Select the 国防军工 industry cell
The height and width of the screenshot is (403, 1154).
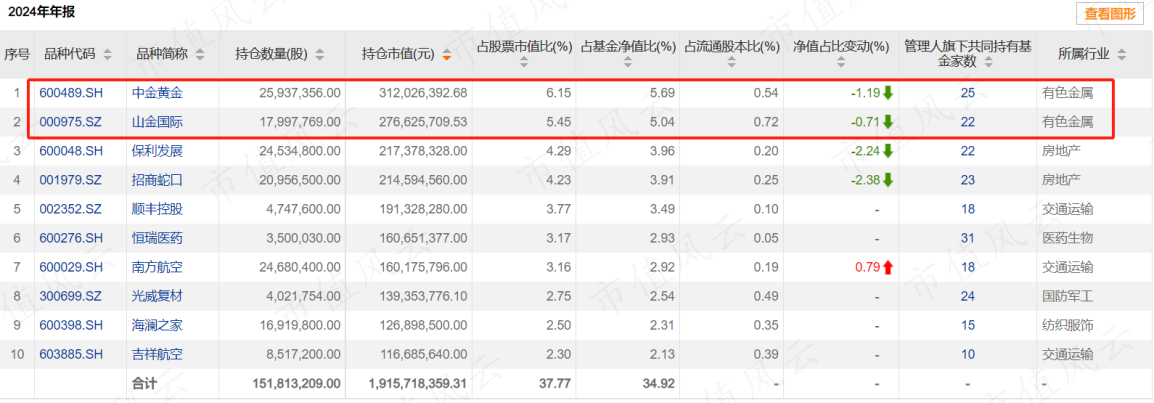point(1067,296)
